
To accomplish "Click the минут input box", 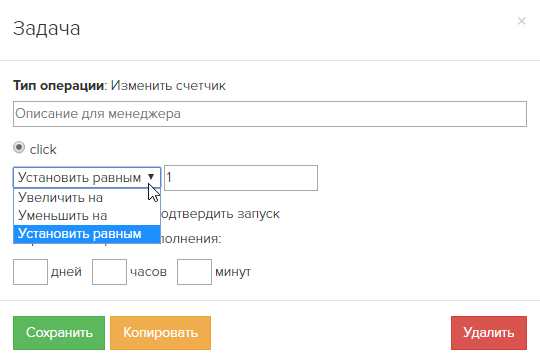I will pos(194,272).
